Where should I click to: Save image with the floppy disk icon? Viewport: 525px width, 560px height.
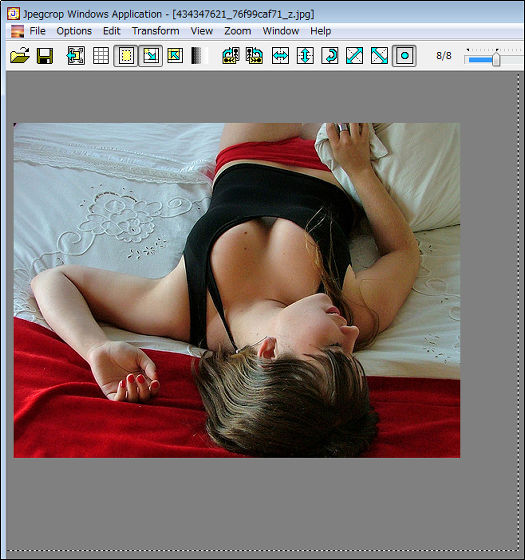point(45,56)
